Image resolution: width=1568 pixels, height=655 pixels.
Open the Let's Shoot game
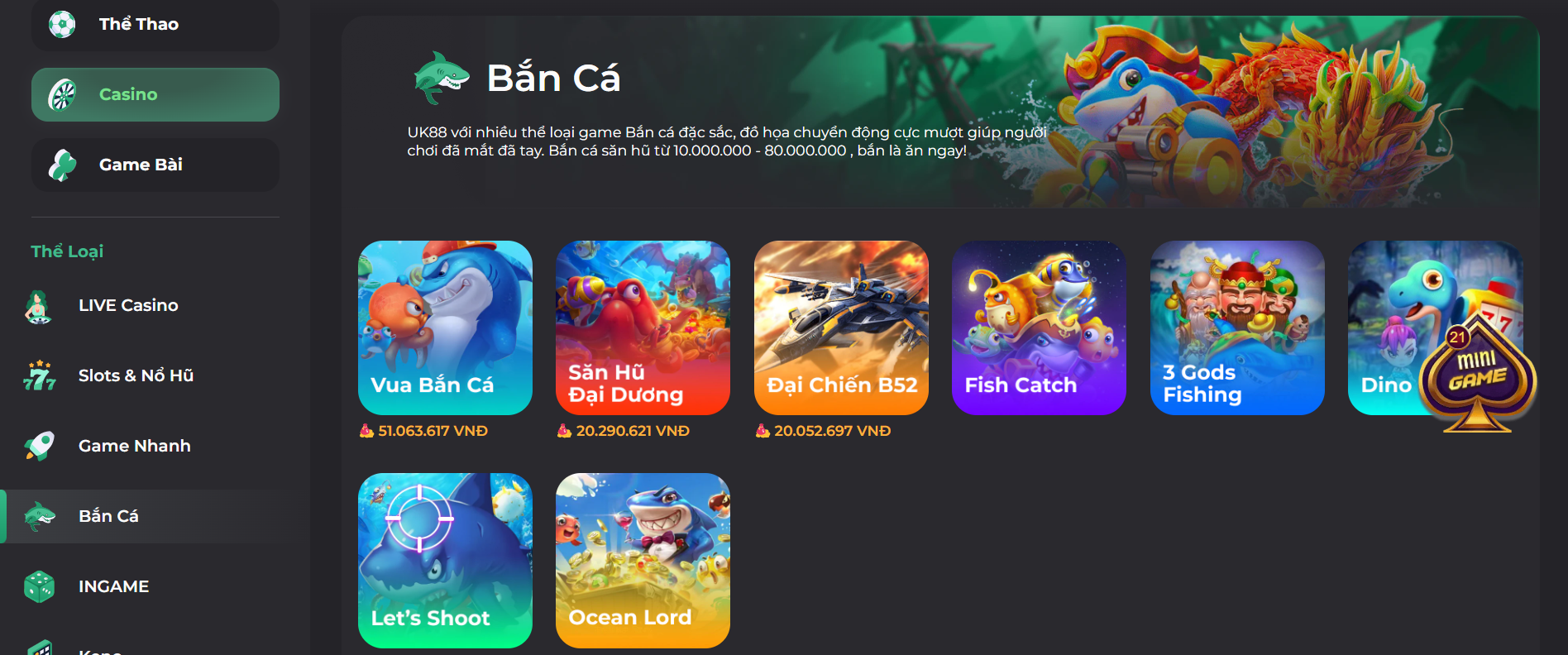click(445, 560)
